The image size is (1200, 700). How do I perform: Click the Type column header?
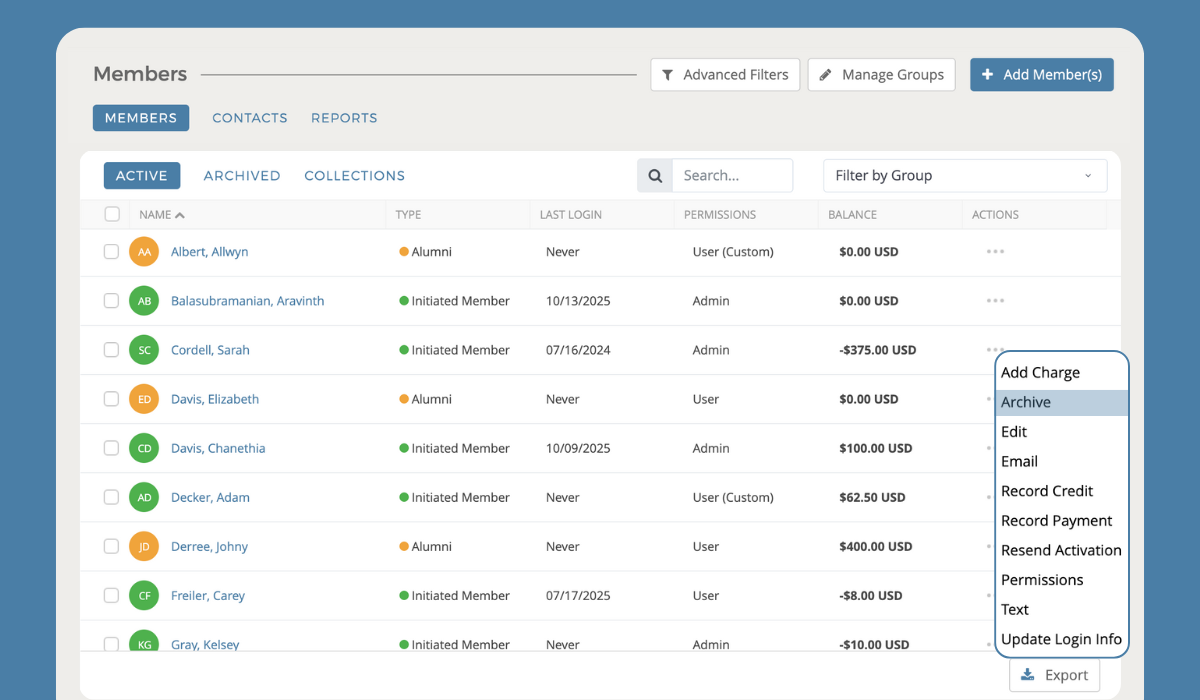click(408, 215)
